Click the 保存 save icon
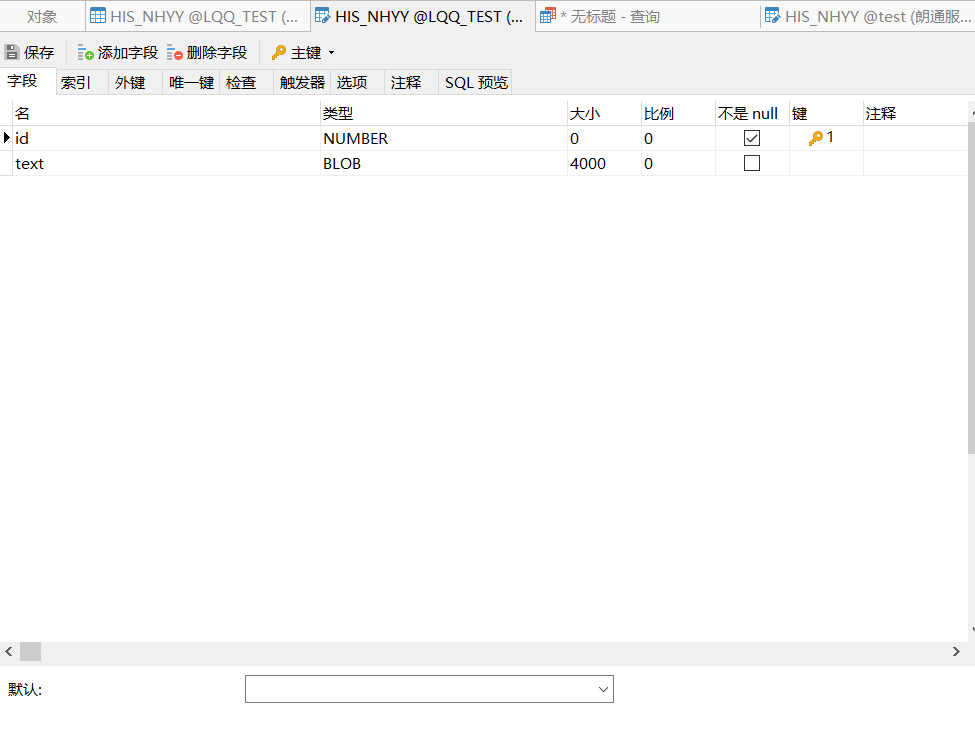The image size is (975, 747). click(x=11, y=51)
